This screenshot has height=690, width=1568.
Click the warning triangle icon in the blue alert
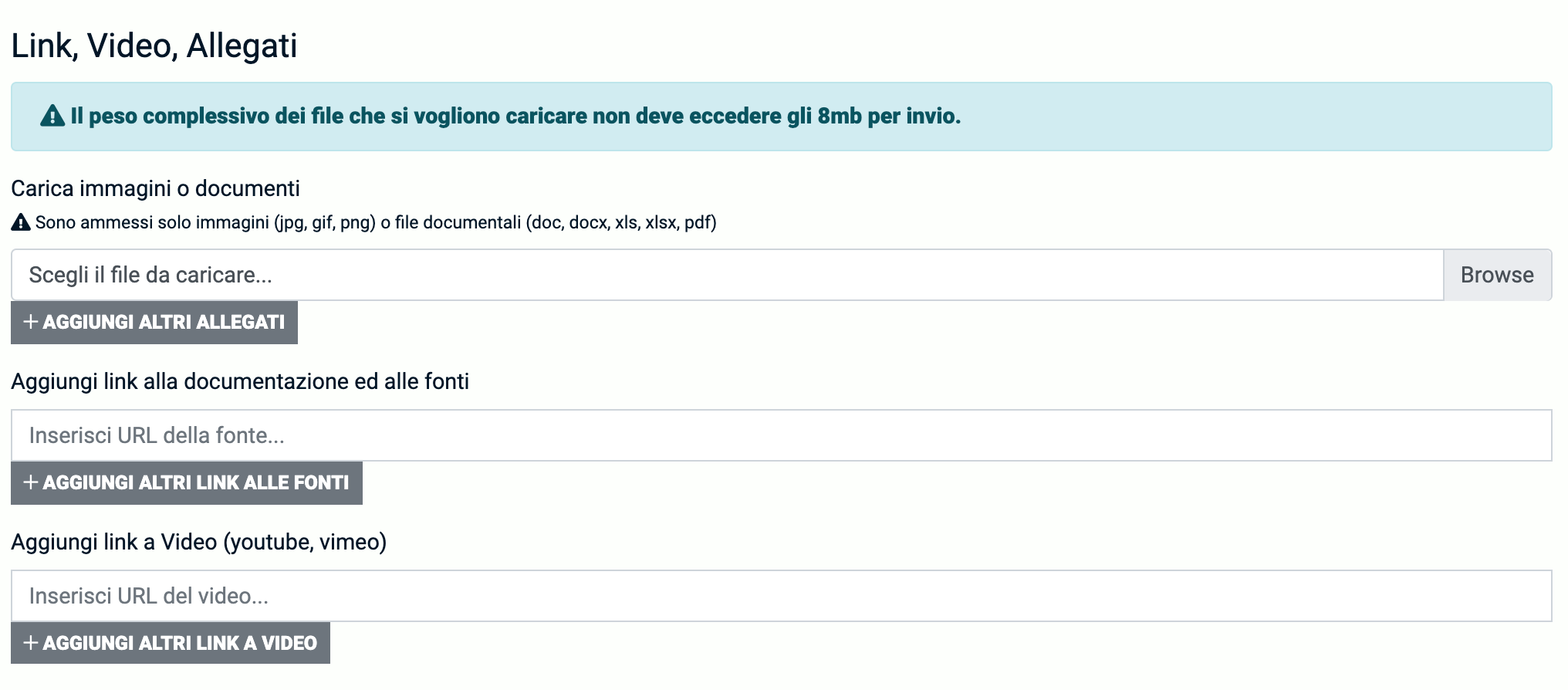pyautogui.click(x=52, y=117)
